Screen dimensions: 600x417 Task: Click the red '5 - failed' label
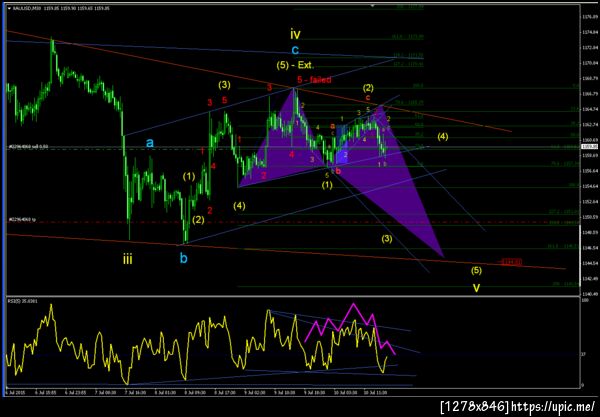pyautogui.click(x=314, y=80)
